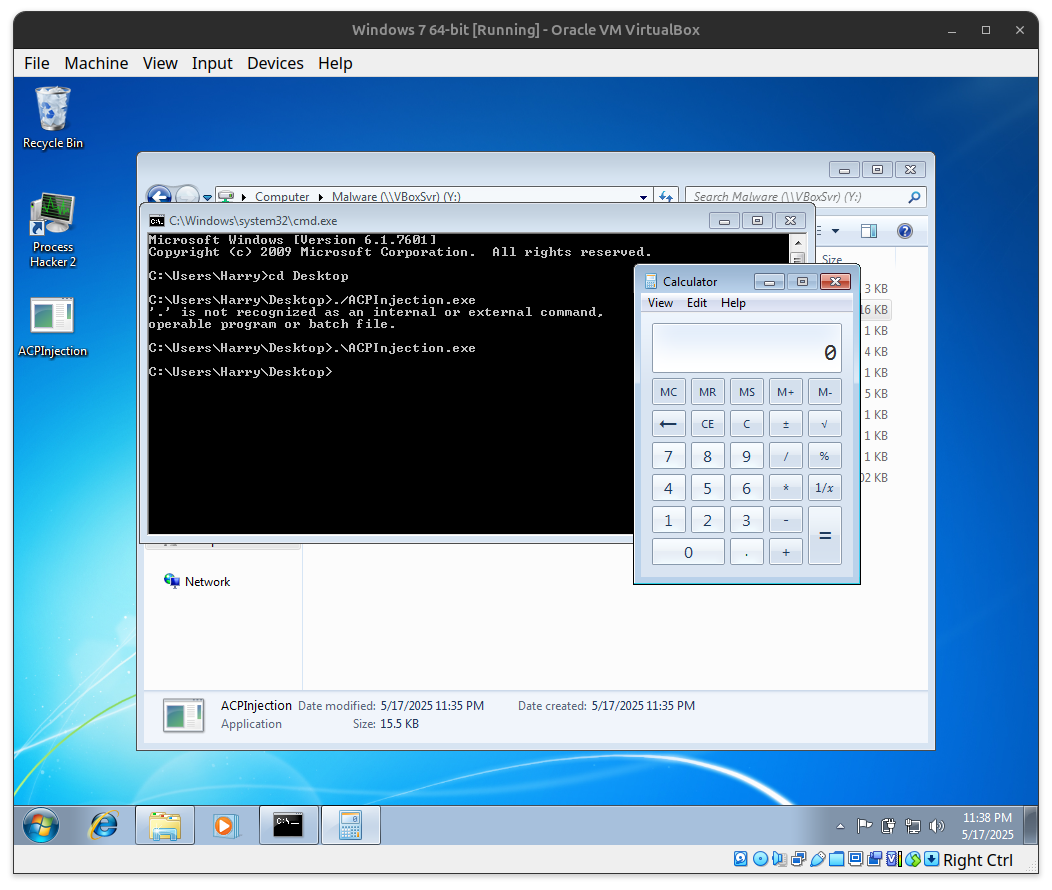The height and width of the screenshot is (890, 1052).
Task: Open VirtualBox View menu
Action: [160, 63]
